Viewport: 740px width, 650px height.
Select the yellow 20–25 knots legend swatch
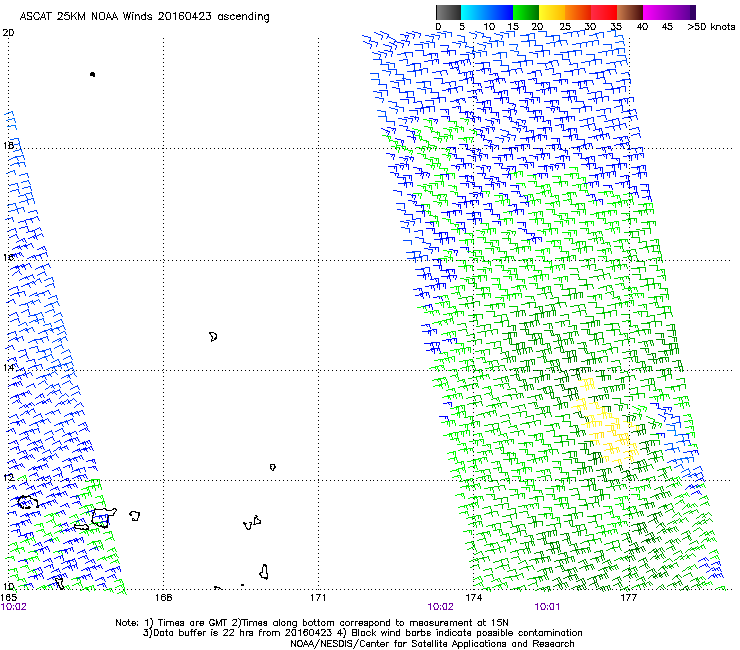[x=552, y=12]
